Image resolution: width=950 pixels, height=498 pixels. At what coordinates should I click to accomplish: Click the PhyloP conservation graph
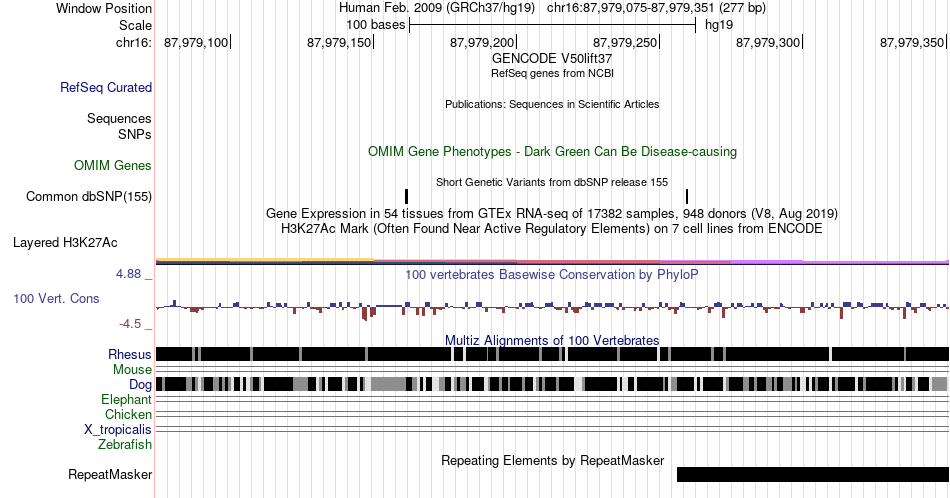click(552, 309)
